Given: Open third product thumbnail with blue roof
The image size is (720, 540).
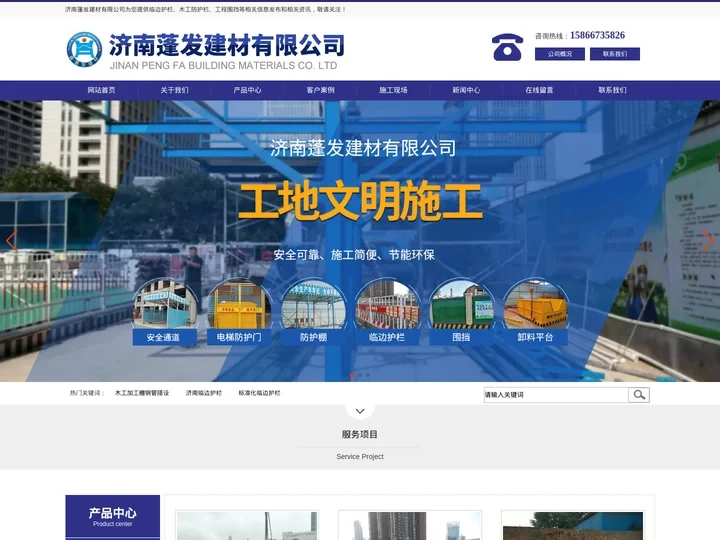Looking at the screenshot, I should click(x=573, y=526).
